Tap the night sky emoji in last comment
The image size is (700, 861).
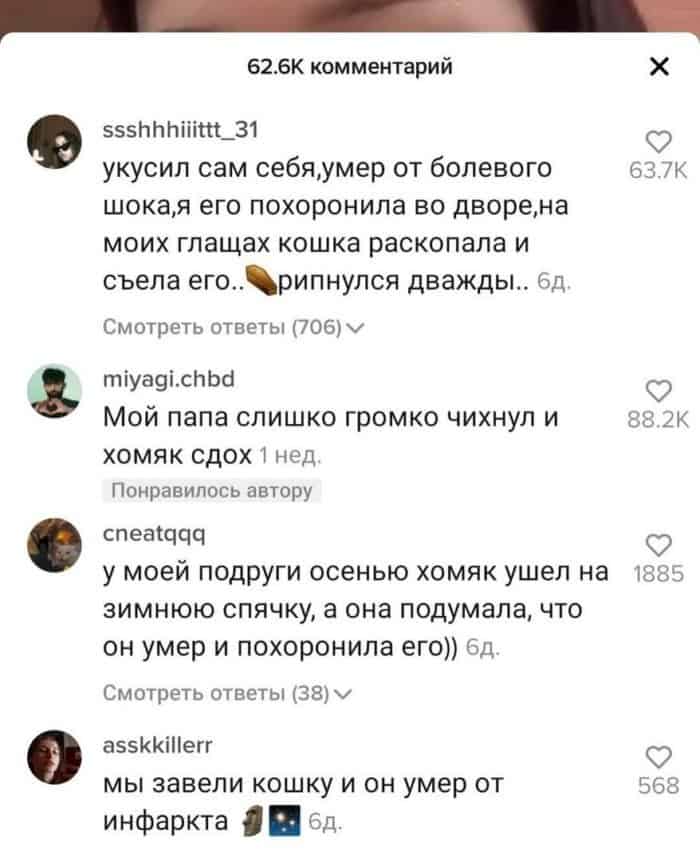point(284,820)
